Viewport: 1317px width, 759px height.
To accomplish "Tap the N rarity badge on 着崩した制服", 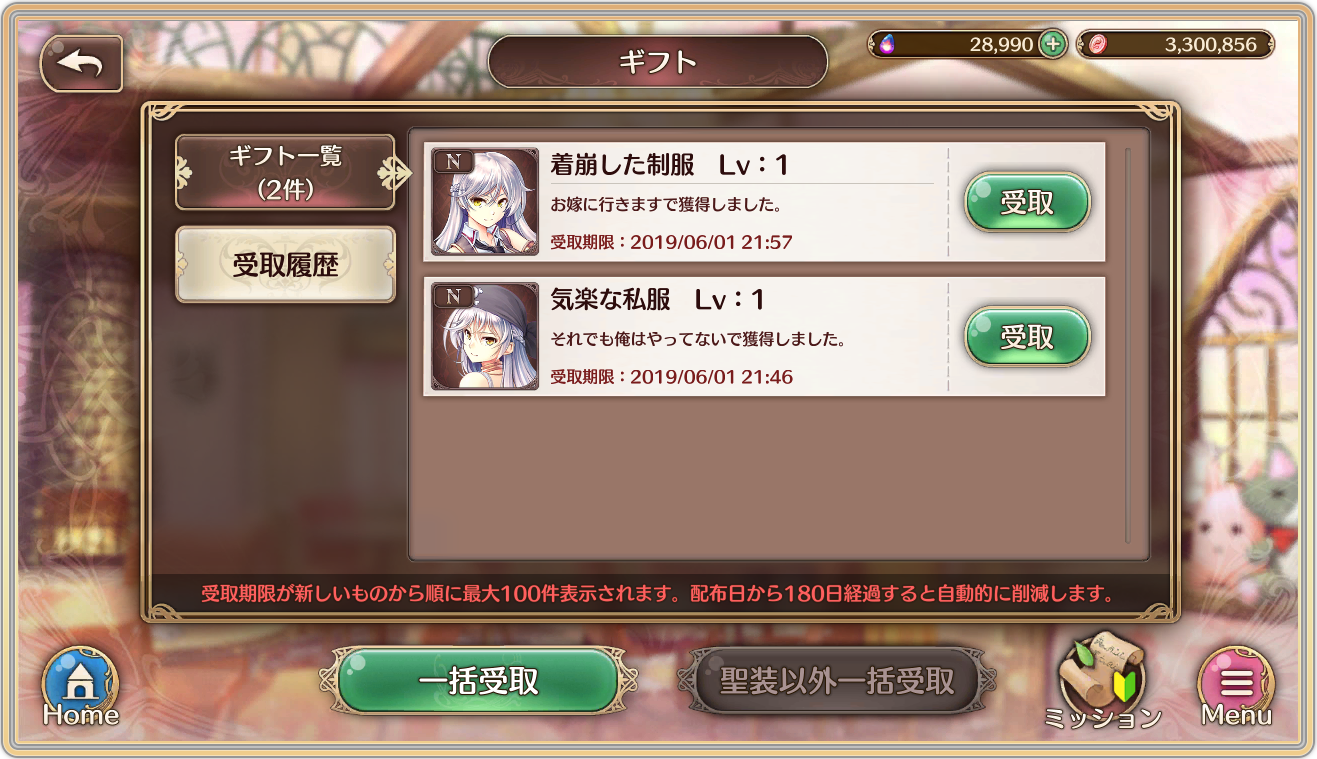I will point(453,160).
